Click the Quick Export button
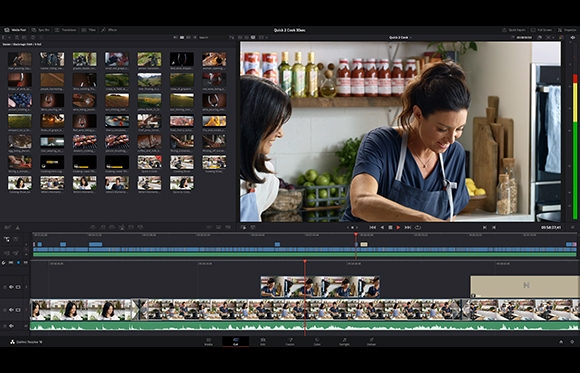The image size is (580, 373). point(513,30)
